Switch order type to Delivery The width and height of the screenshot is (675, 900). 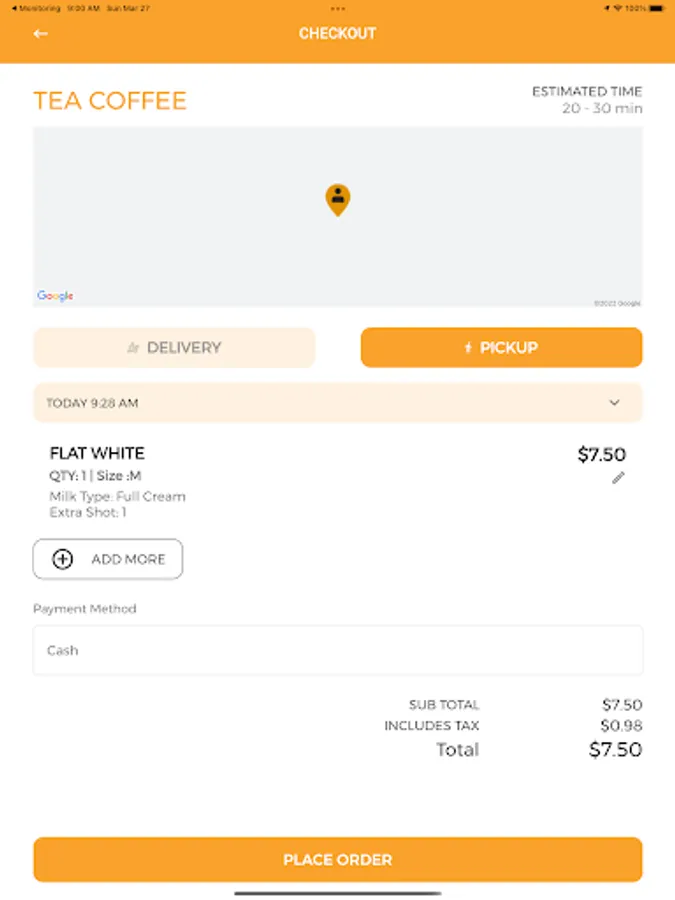tap(174, 348)
